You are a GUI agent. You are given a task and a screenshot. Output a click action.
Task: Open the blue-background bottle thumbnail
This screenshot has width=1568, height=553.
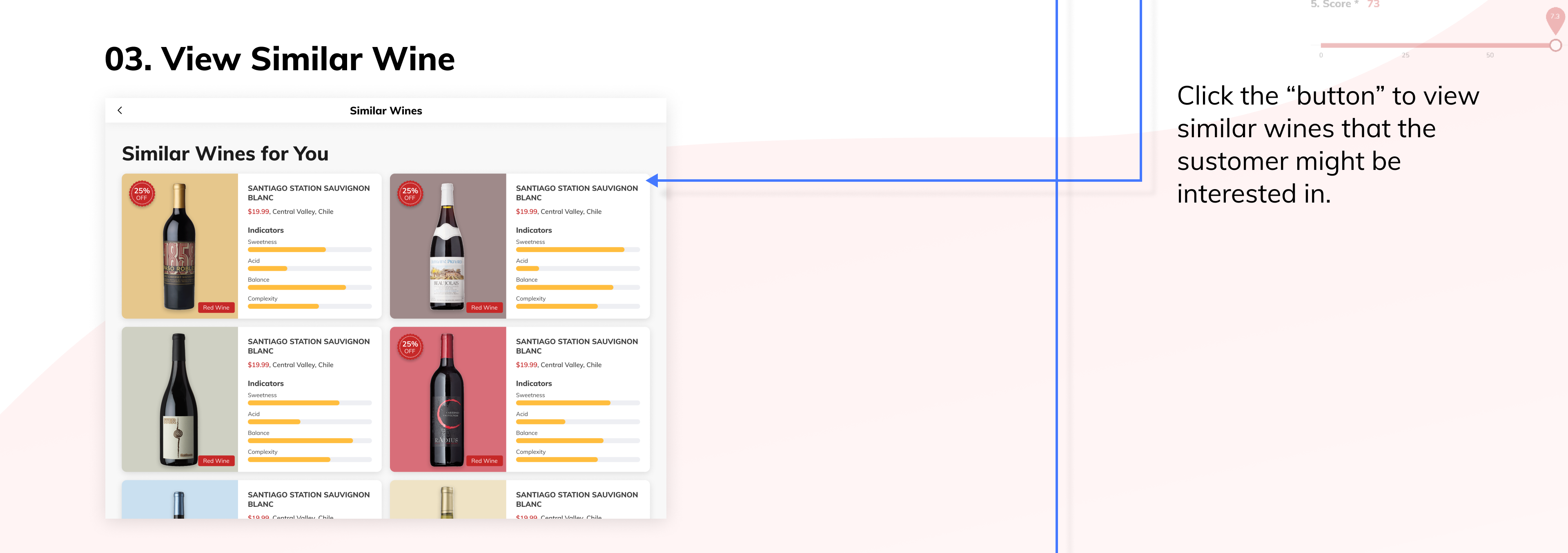(x=180, y=499)
